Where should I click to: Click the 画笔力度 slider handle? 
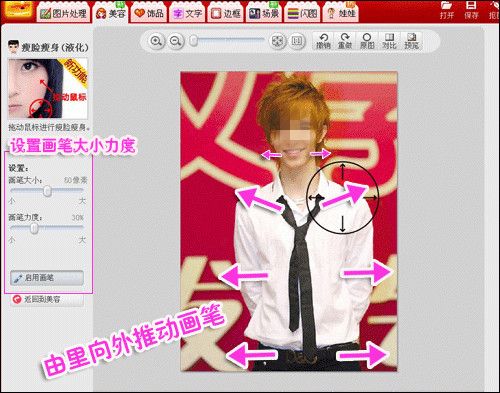pos(34,228)
